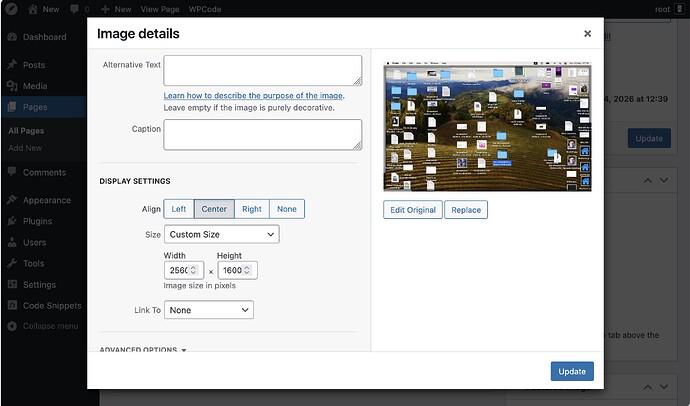Open Posts in the admin sidebar
690x406 pixels.
click(x=34, y=65)
